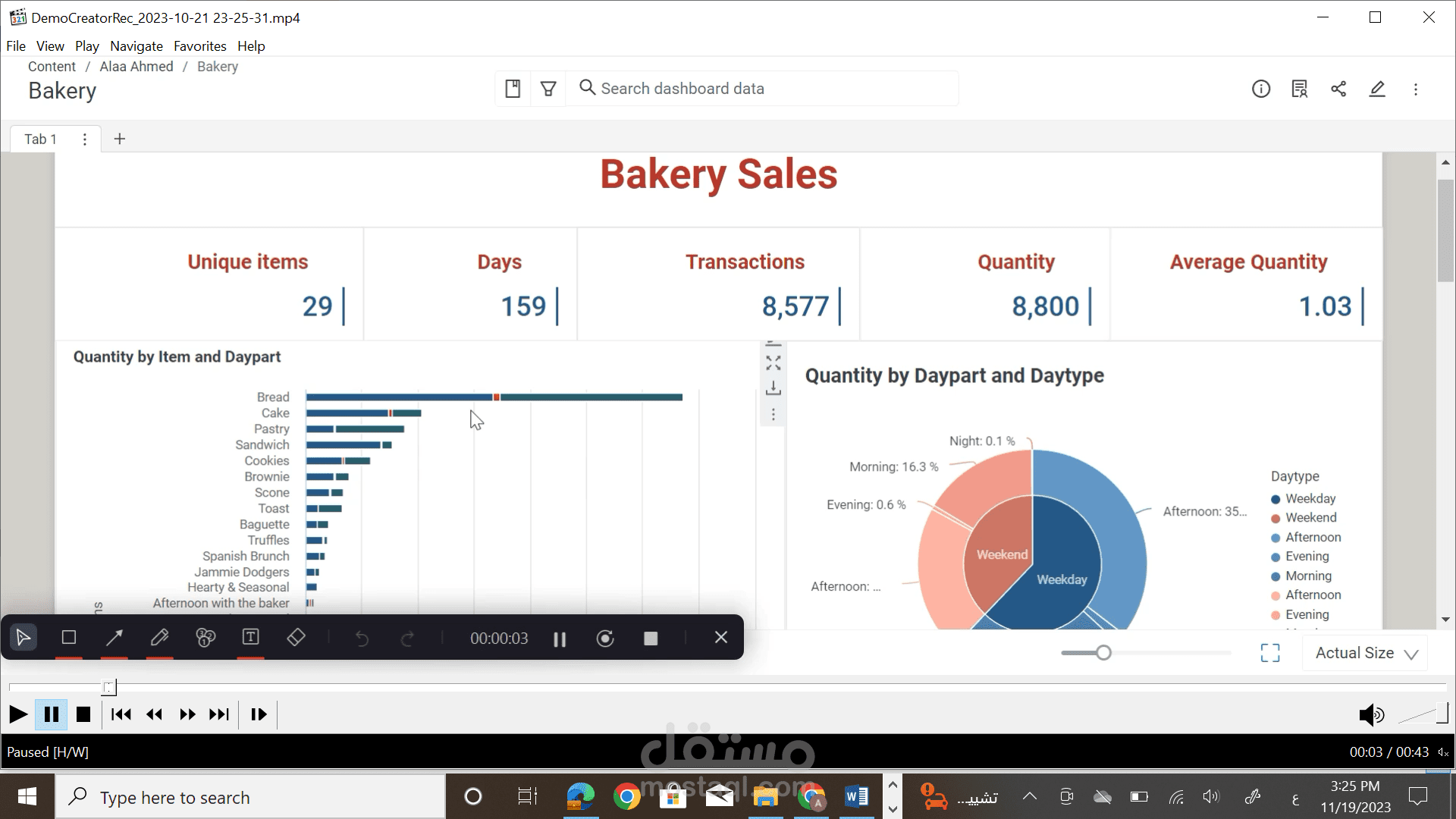Toggle Weekend in Daytype legend

pyautogui.click(x=1304, y=517)
